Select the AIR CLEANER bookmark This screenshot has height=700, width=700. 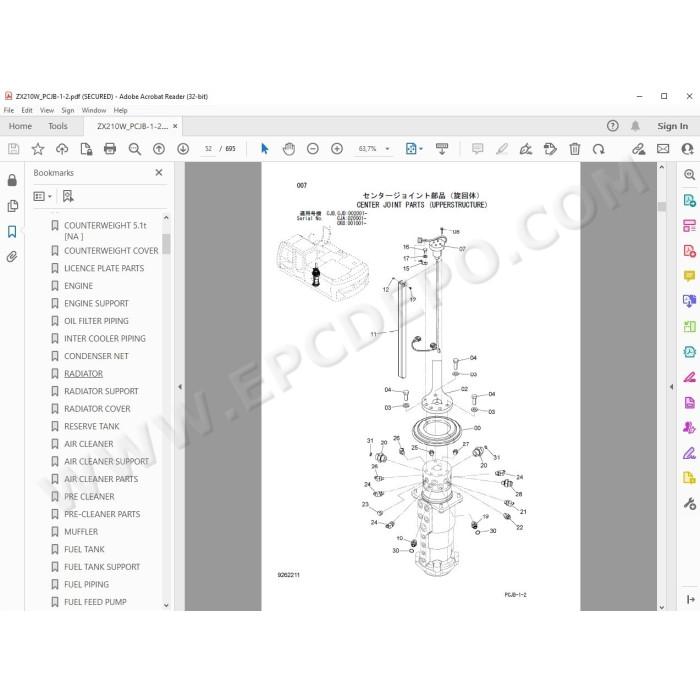tap(88, 444)
